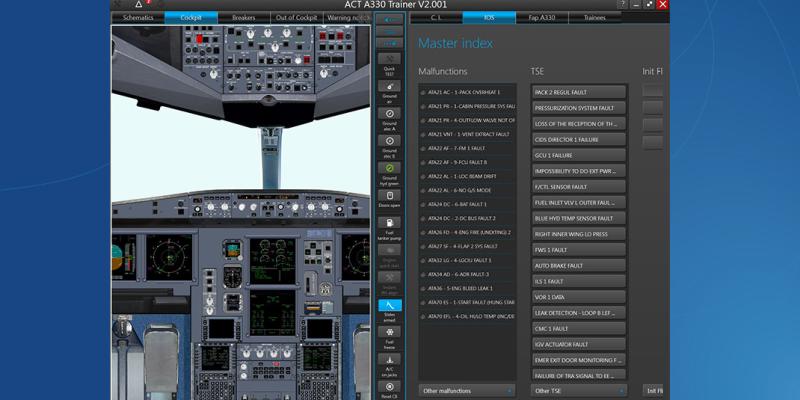The width and height of the screenshot is (800, 400).
Task: Select ATA27 SF 4-FLAP 2 SYS FAULT row
Action: [x=467, y=246]
